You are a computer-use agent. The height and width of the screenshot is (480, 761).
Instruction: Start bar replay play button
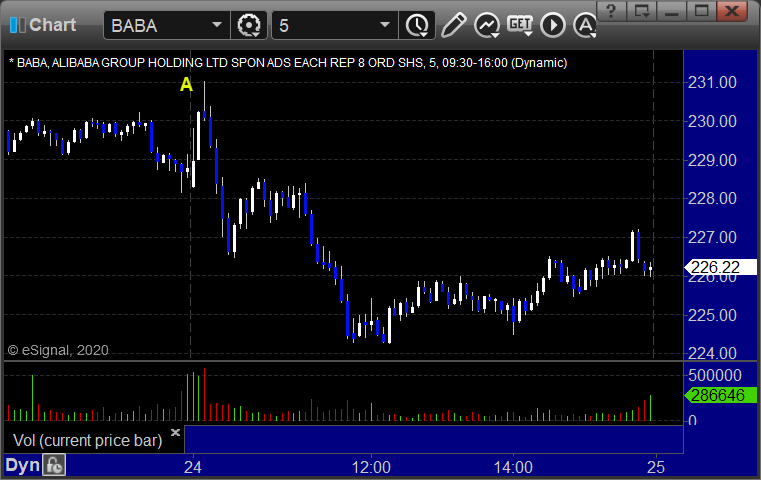click(553, 25)
